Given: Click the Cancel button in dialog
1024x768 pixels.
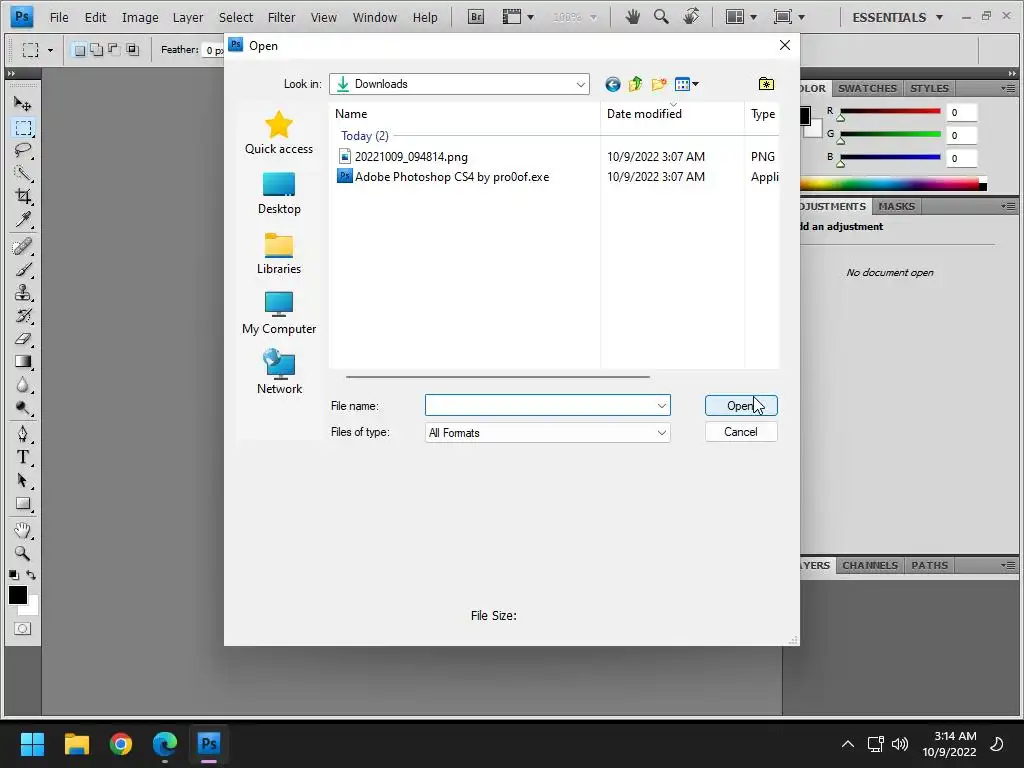Looking at the screenshot, I should (741, 432).
